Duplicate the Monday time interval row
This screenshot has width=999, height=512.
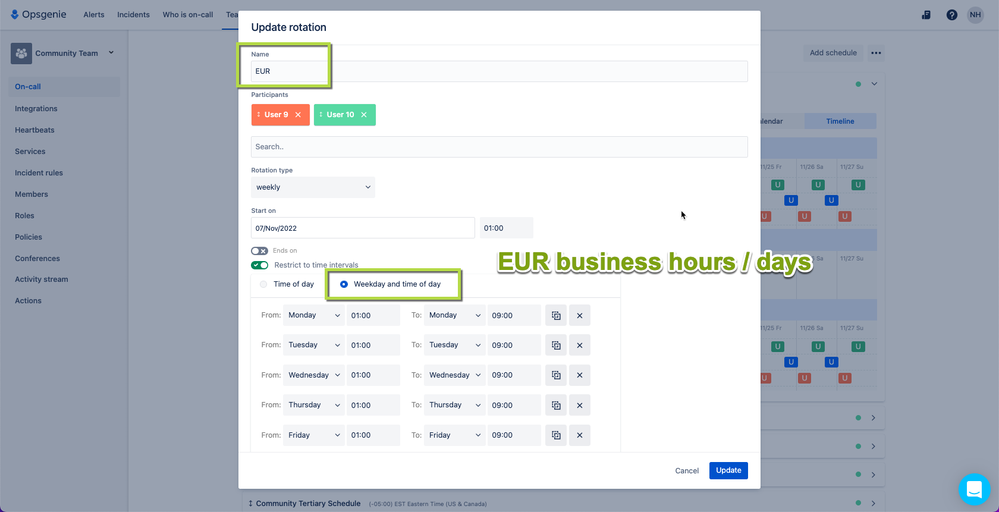point(556,315)
